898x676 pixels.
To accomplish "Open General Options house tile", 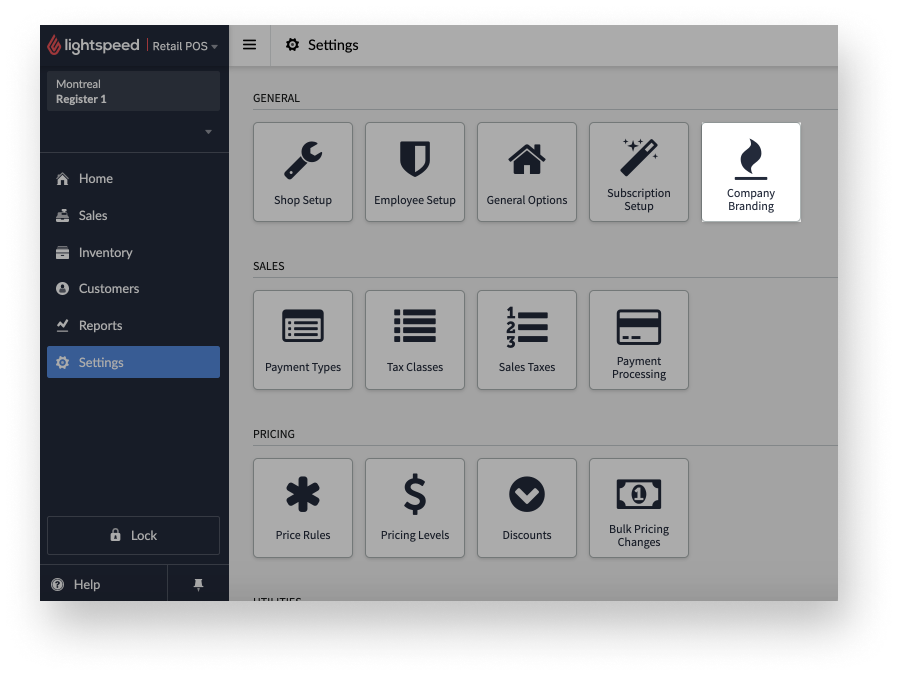I will tap(527, 172).
